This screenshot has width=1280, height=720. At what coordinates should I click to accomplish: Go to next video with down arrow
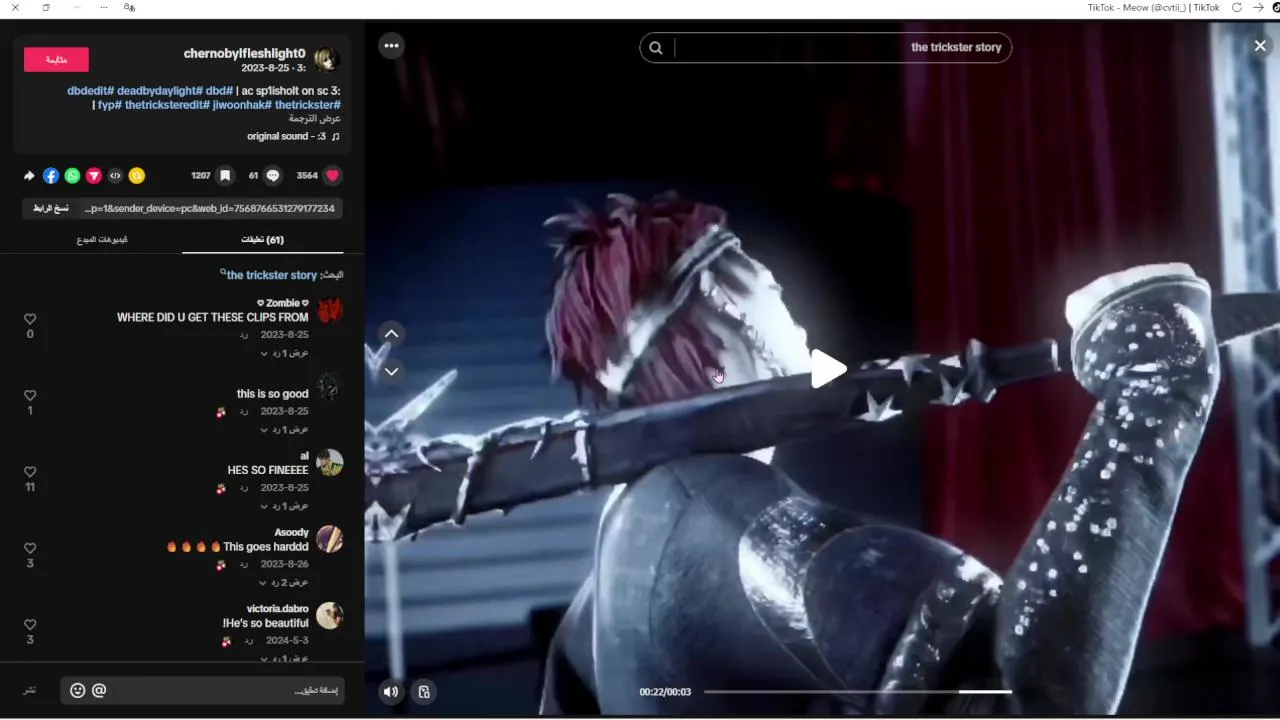(x=392, y=371)
